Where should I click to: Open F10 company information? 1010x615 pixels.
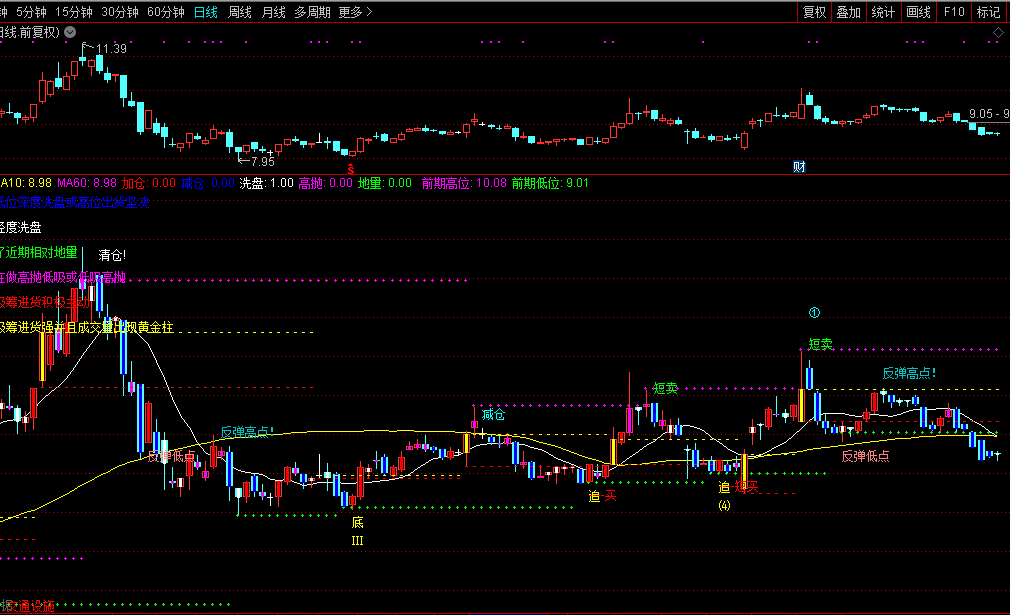click(954, 12)
